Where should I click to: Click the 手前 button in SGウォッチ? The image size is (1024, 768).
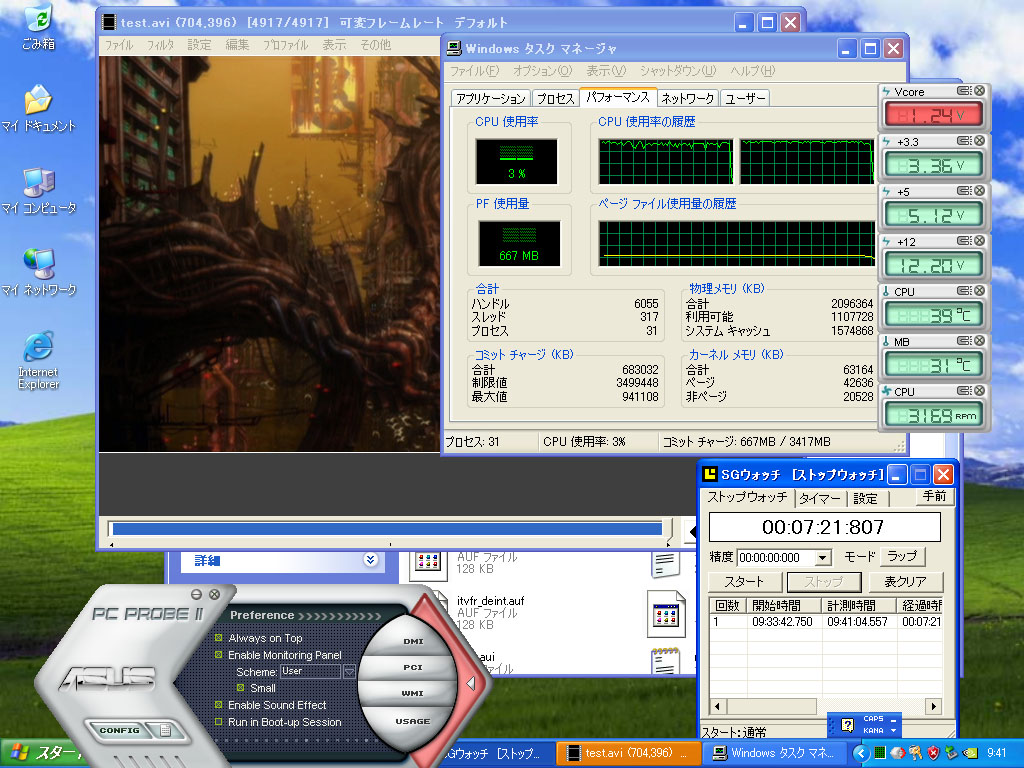click(x=934, y=496)
